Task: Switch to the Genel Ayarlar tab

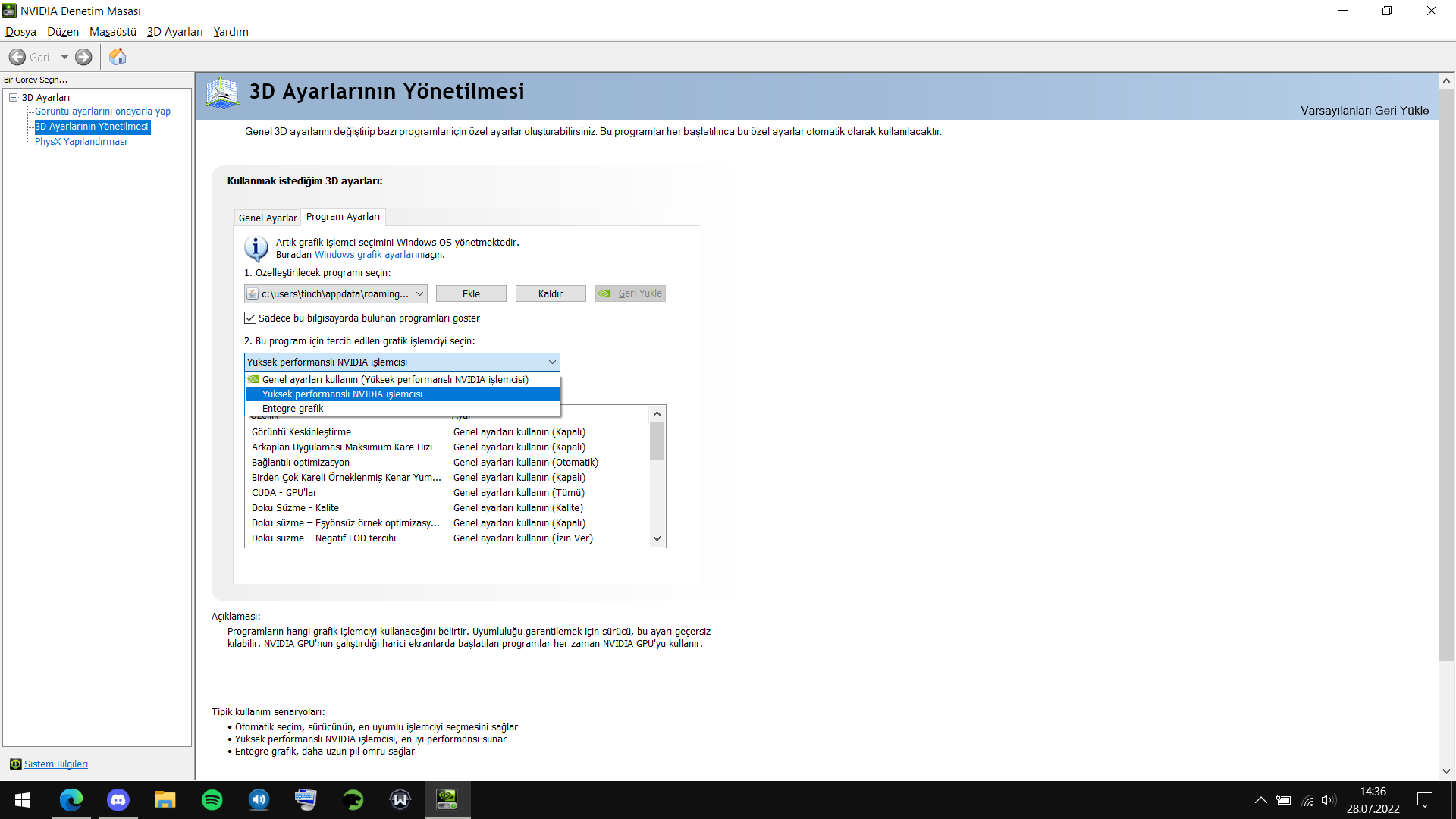Action: pyautogui.click(x=267, y=218)
